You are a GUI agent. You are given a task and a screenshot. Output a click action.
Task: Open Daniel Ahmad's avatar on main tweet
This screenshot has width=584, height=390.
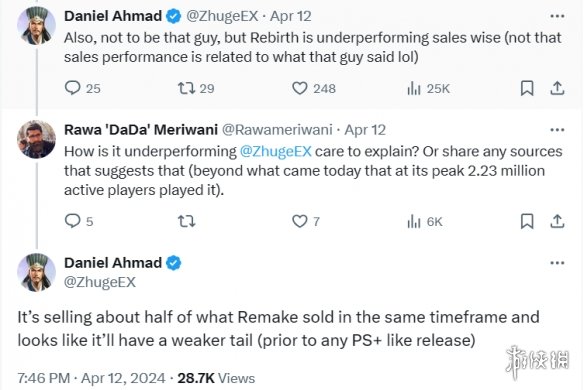36,272
